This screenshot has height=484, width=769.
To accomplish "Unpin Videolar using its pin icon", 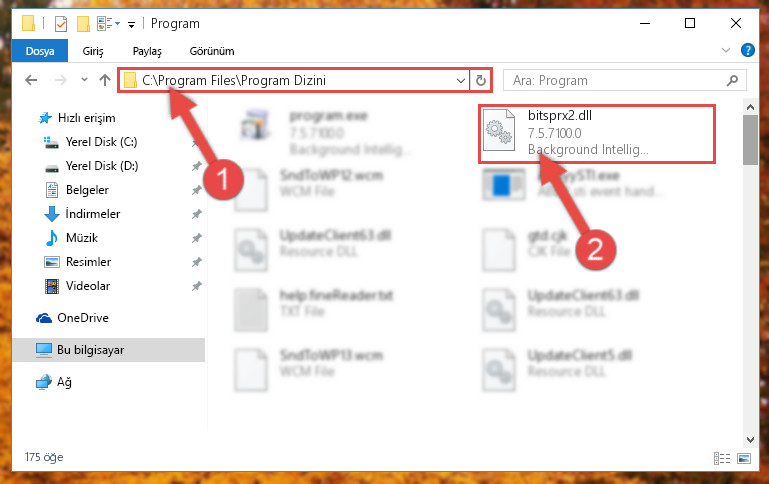I will 197,286.
